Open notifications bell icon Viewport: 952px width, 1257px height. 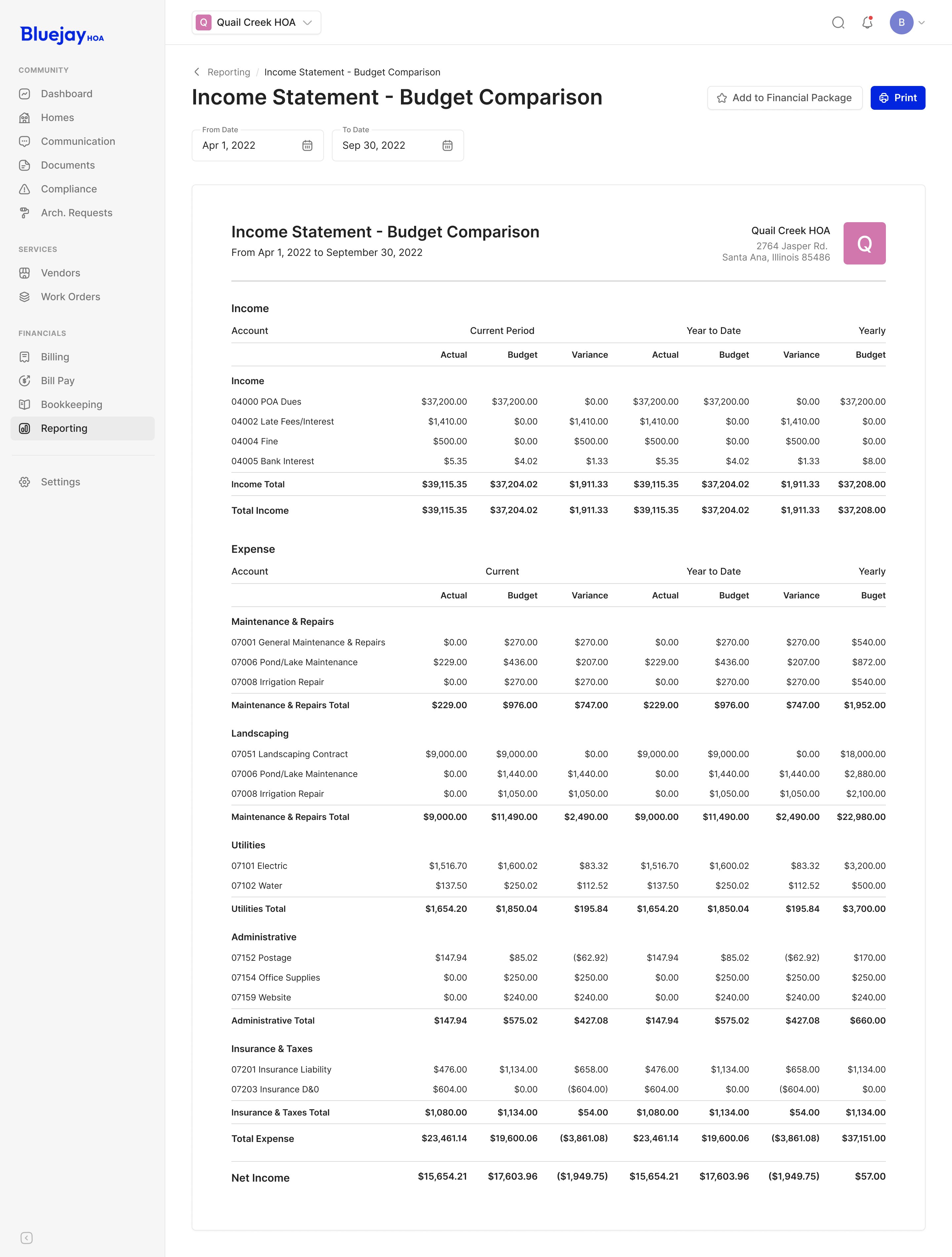tap(867, 23)
